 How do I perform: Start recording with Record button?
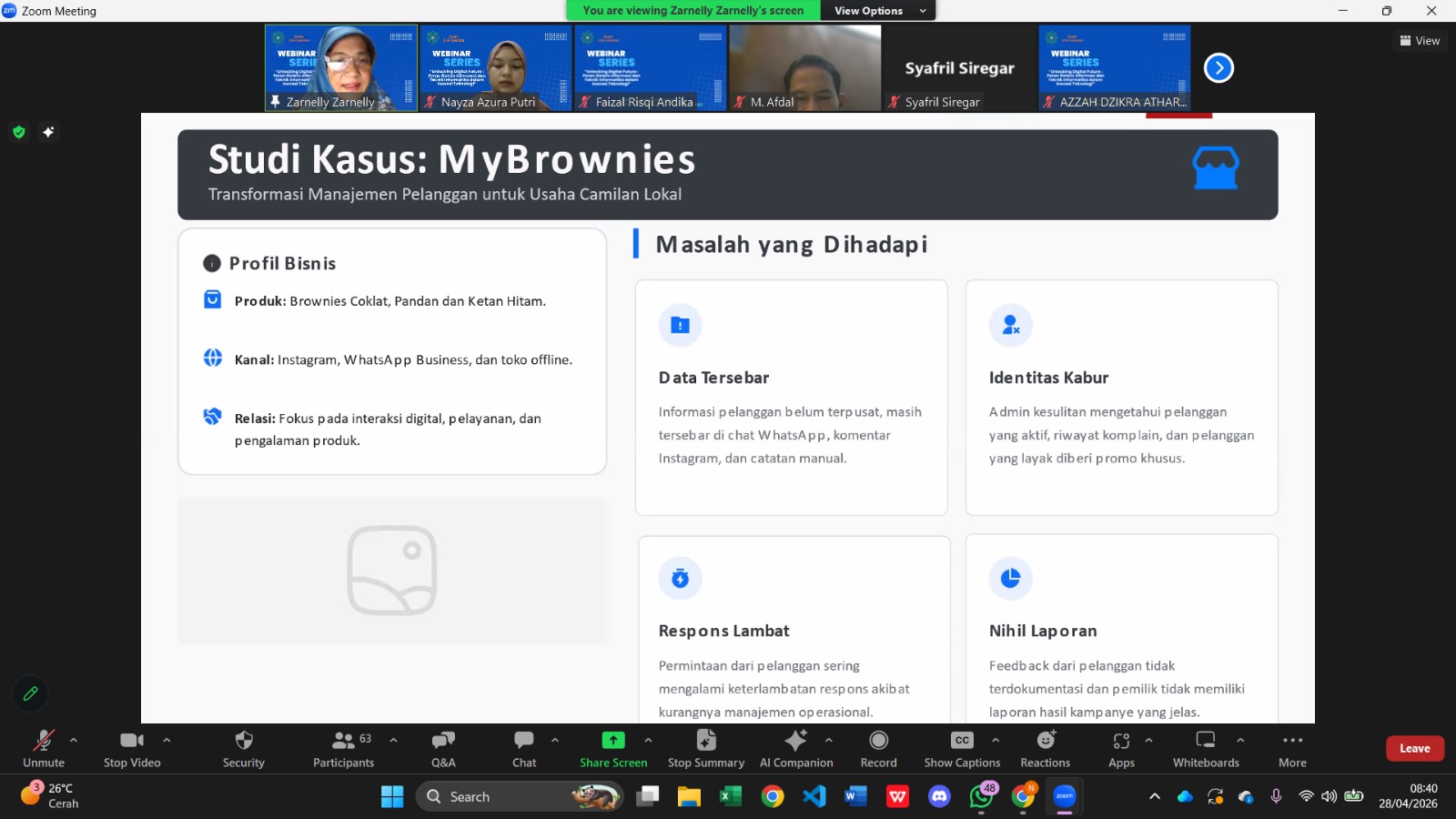(878, 748)
